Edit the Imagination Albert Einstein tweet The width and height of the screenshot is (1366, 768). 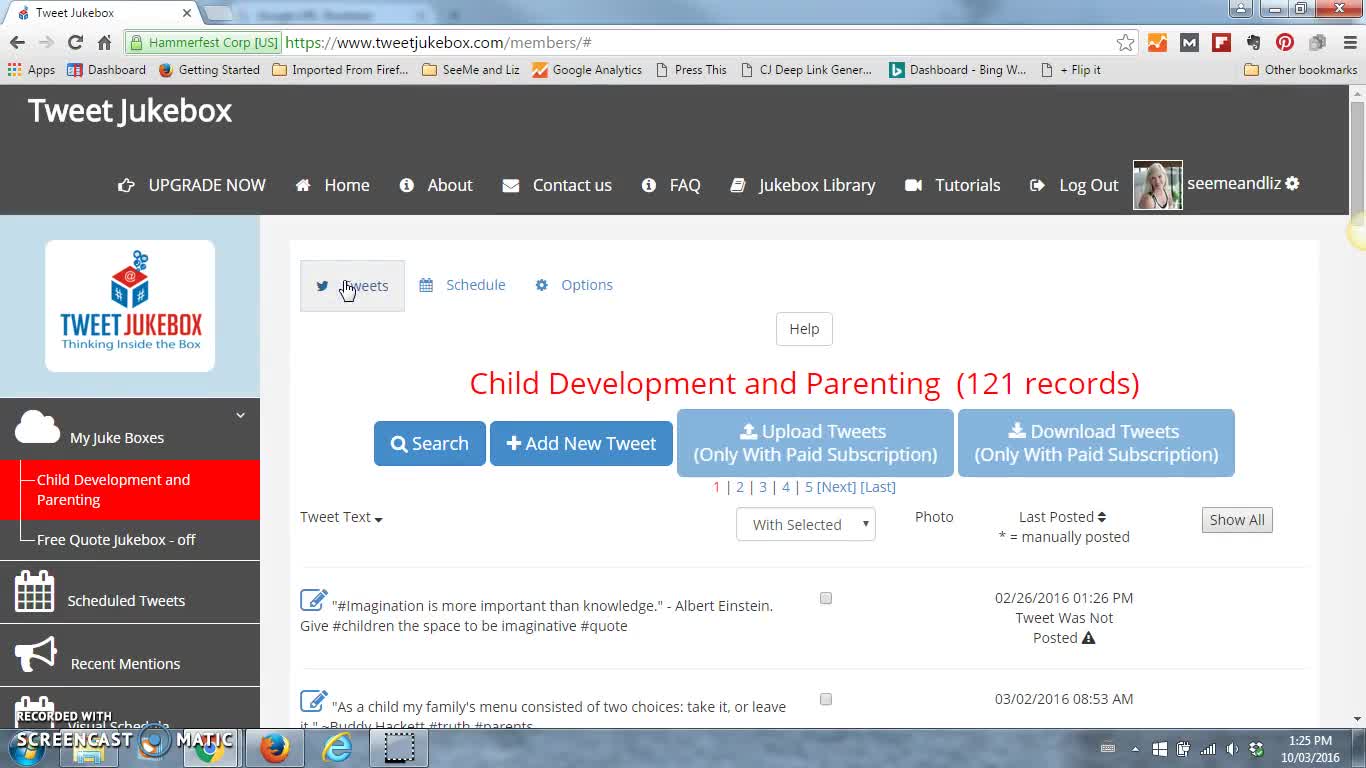tap(313, 600)
